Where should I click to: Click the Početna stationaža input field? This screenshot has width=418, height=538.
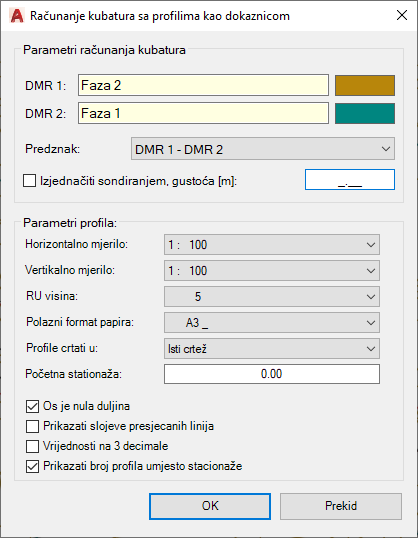[272, 374]
